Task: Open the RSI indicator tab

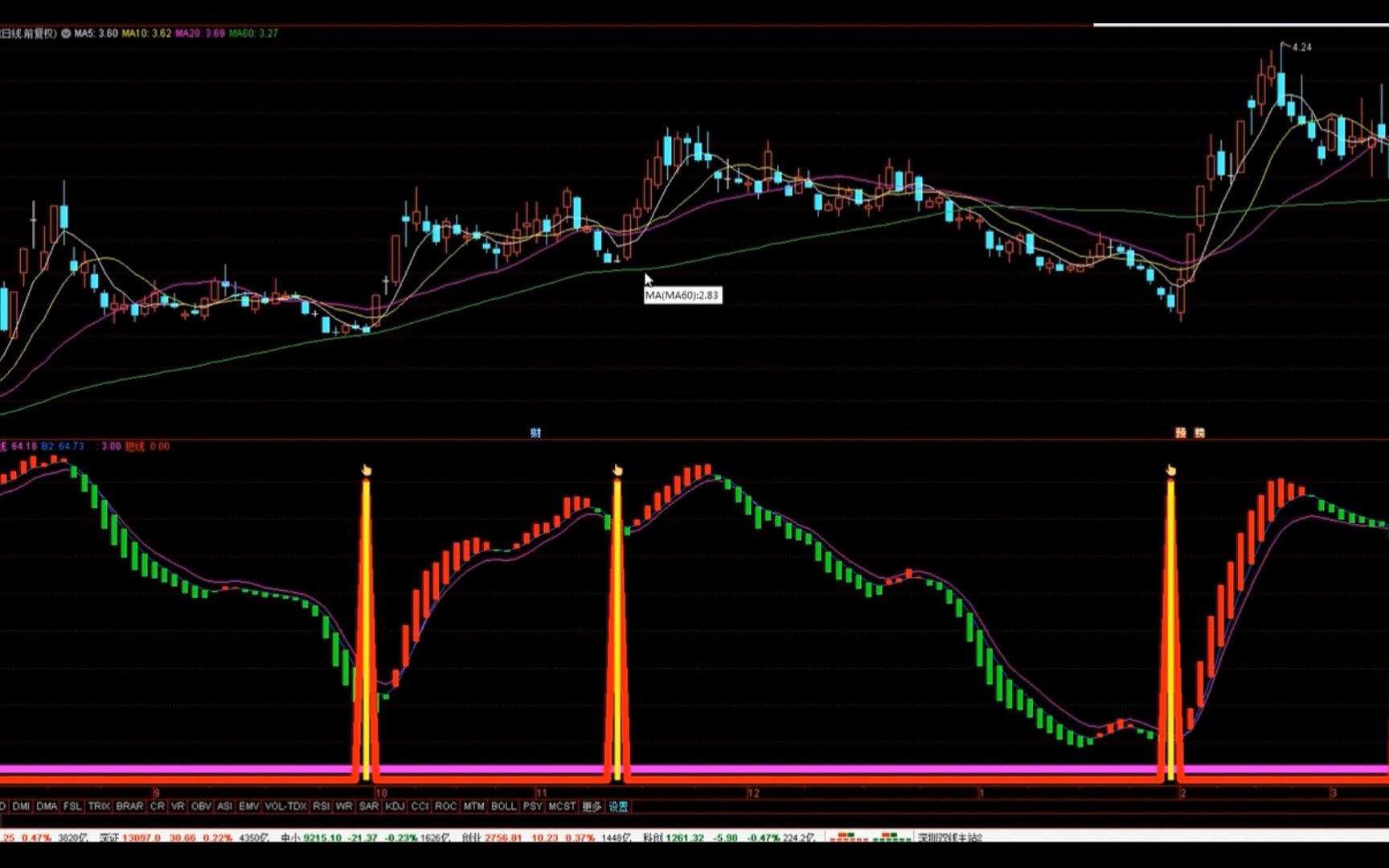Action: point(321,806)
